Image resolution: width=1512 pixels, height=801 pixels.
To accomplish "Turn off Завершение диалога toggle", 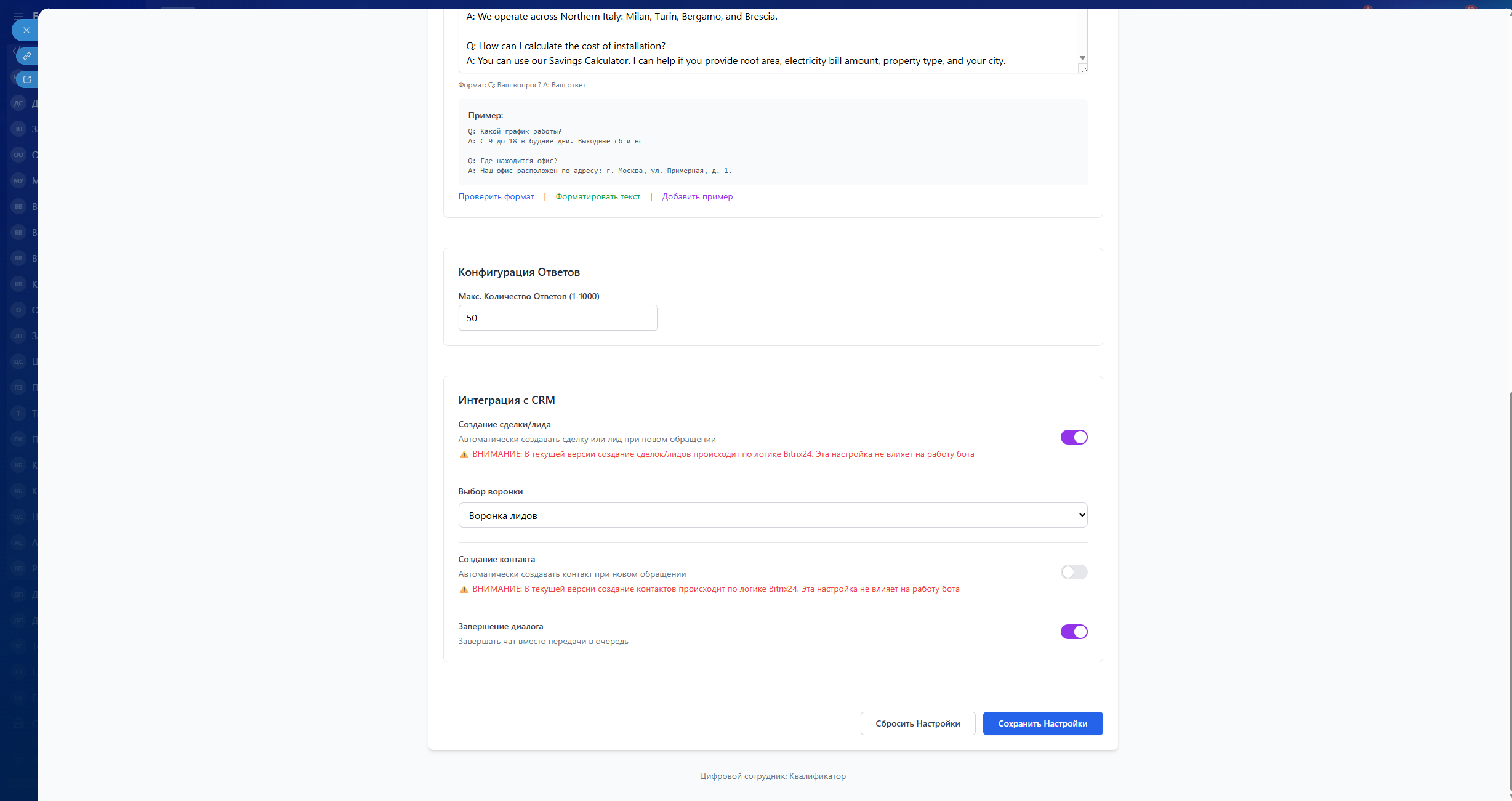I will pos(1074,632).
